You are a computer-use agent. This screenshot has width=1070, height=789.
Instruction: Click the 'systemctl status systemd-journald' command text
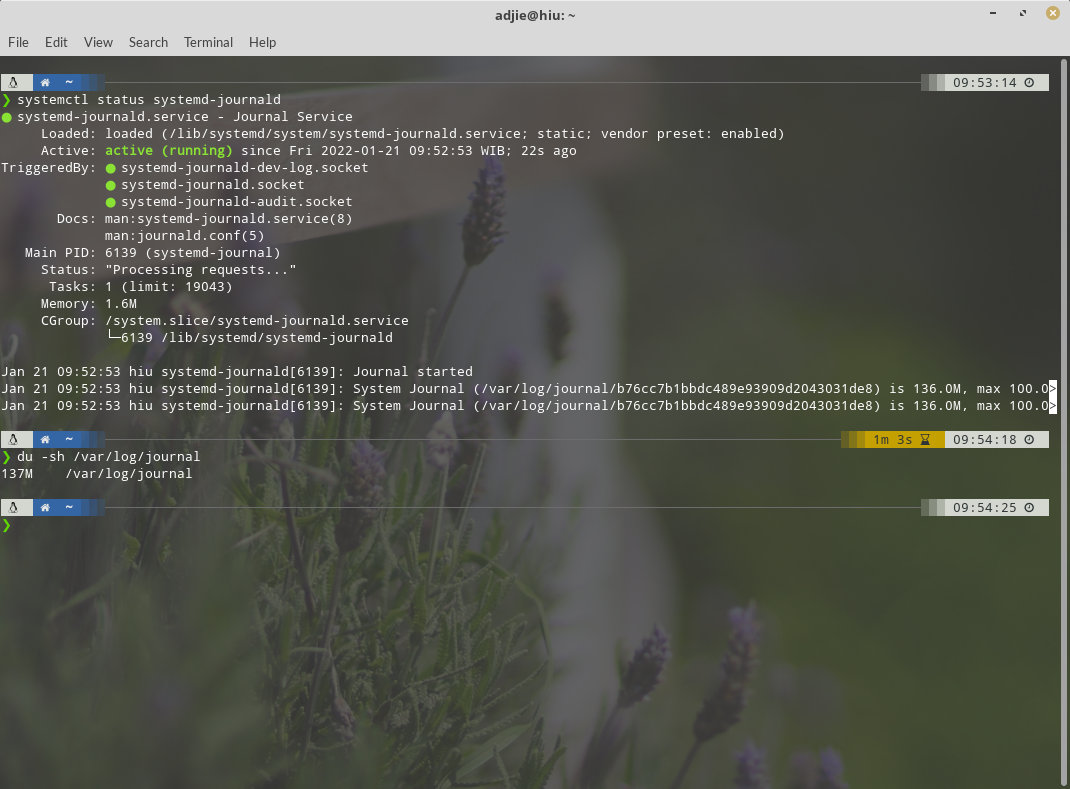point(149,100)
